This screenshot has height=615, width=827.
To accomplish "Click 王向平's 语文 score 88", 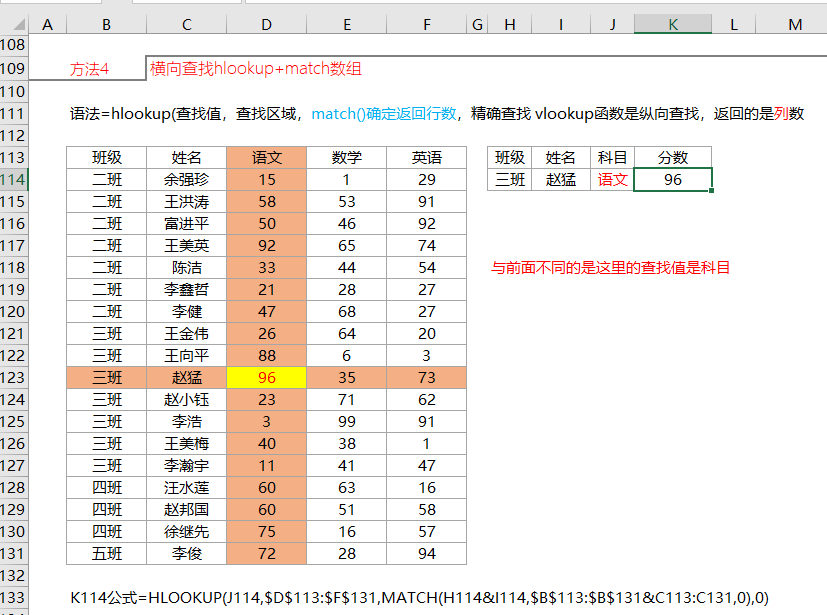I will coord(266,355).
